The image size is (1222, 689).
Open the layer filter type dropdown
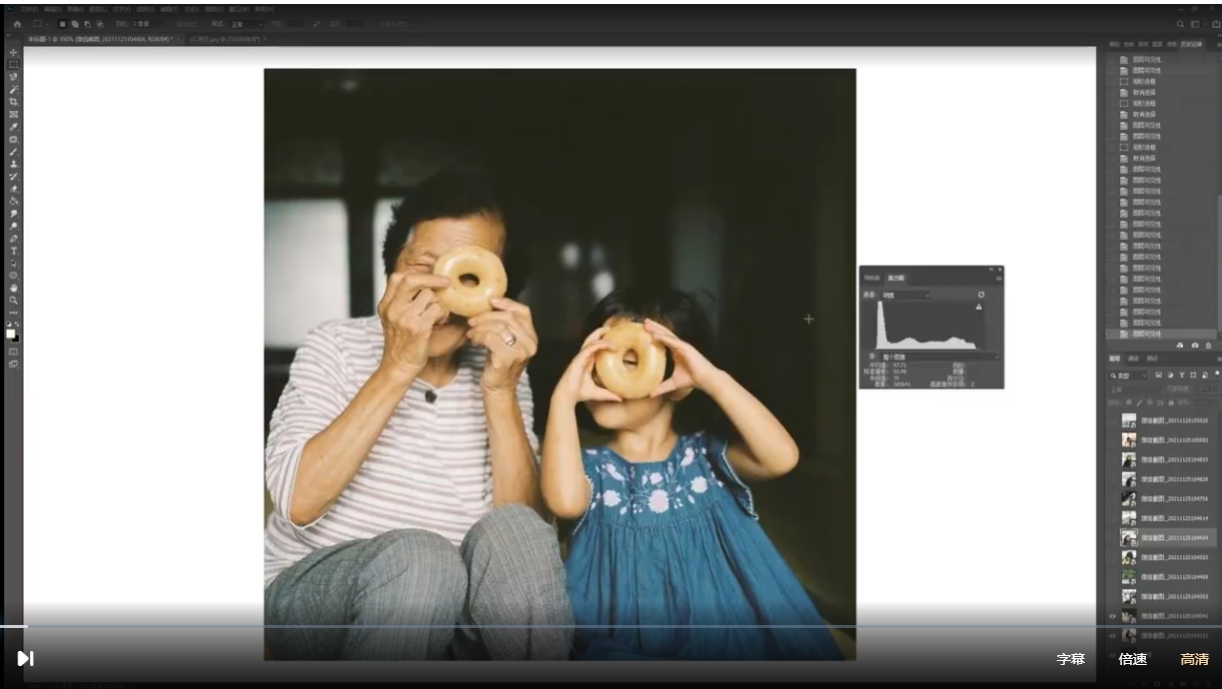pyautogui.click(x=1128, y=375)
